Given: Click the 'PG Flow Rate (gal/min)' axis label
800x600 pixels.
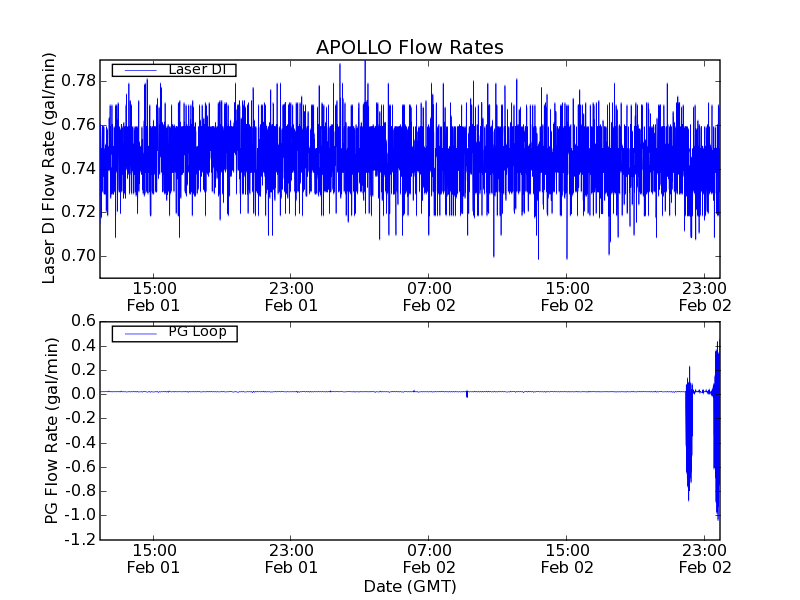Looking at the screenshot, I should (x=51, y=431).
